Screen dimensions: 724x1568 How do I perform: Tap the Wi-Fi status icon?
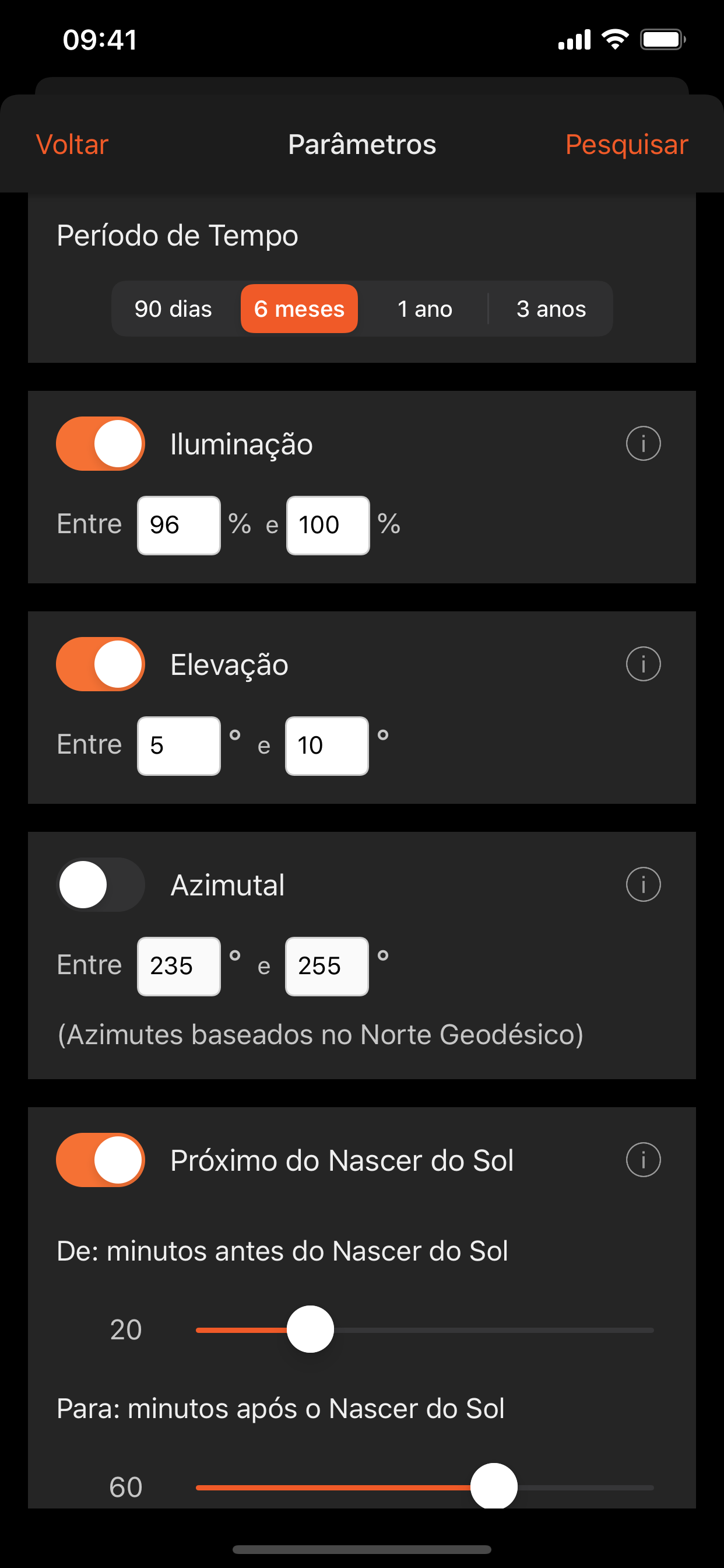tap(614, 39)
